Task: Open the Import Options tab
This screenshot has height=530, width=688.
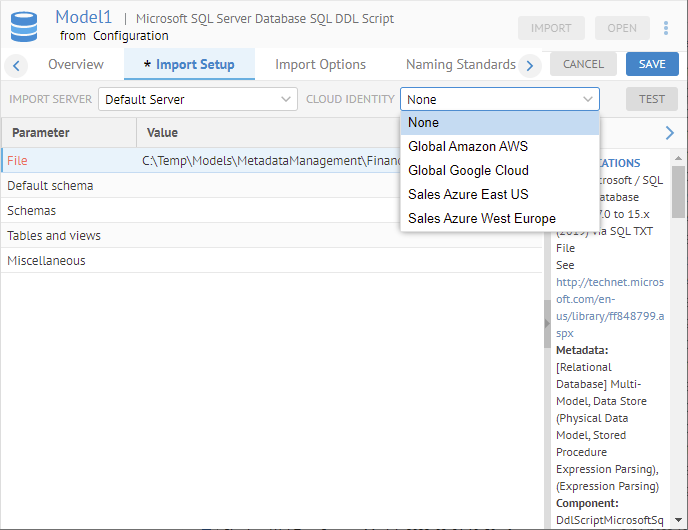Action: [x=320, y=64]
